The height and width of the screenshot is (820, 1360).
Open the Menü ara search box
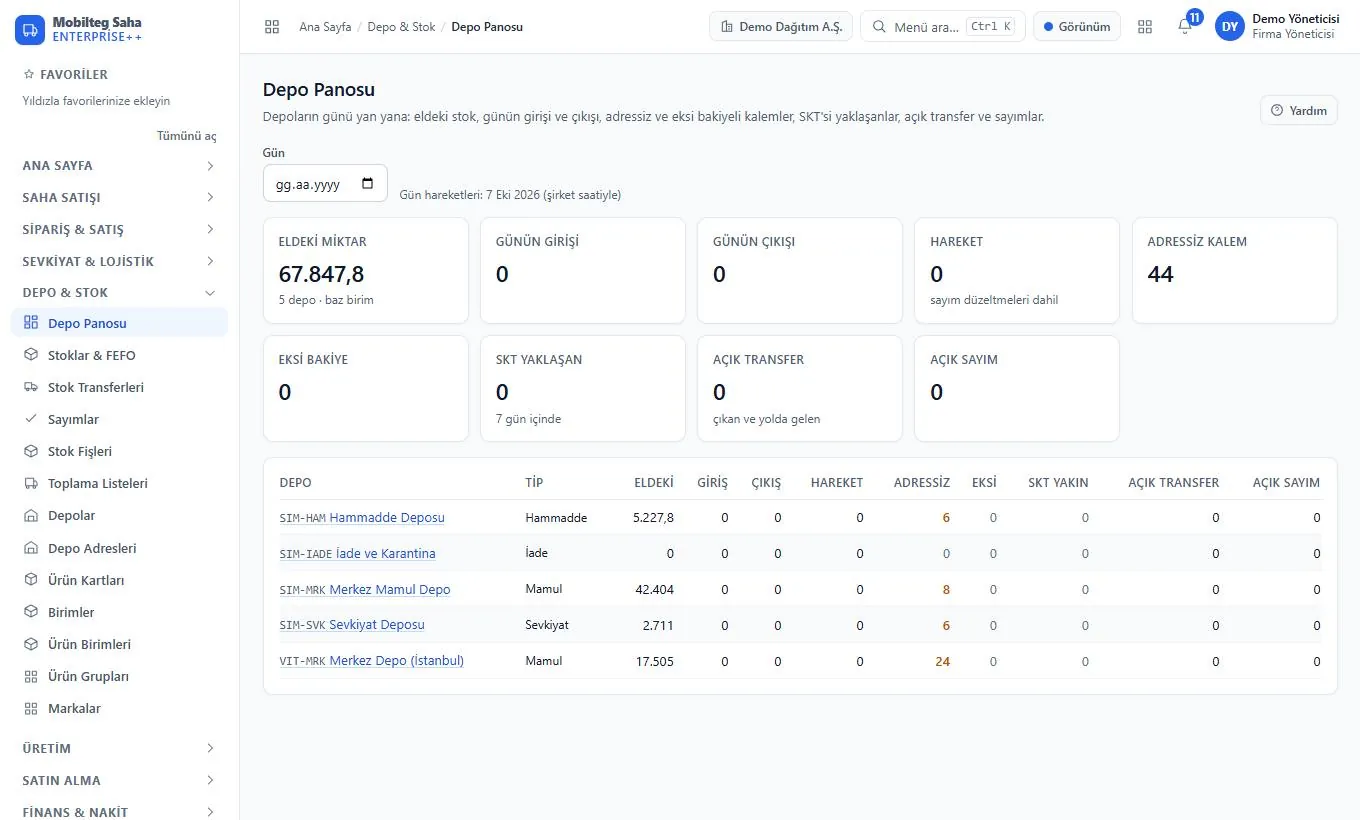pos(943,27)
